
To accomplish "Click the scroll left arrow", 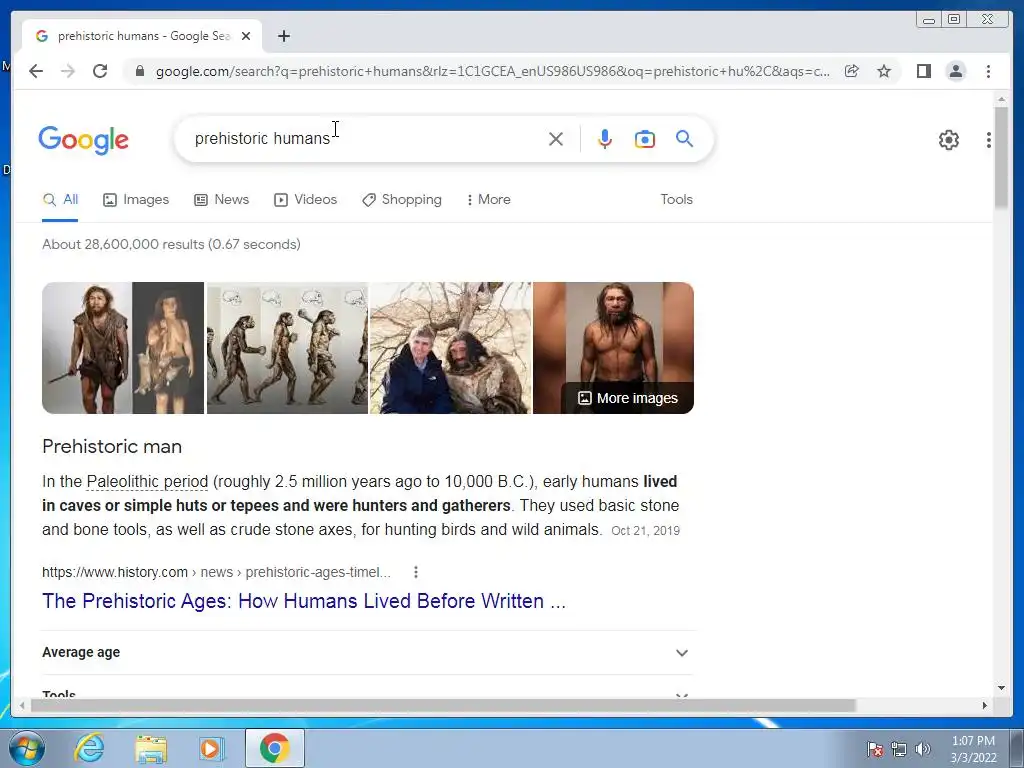I will [22, 705].
